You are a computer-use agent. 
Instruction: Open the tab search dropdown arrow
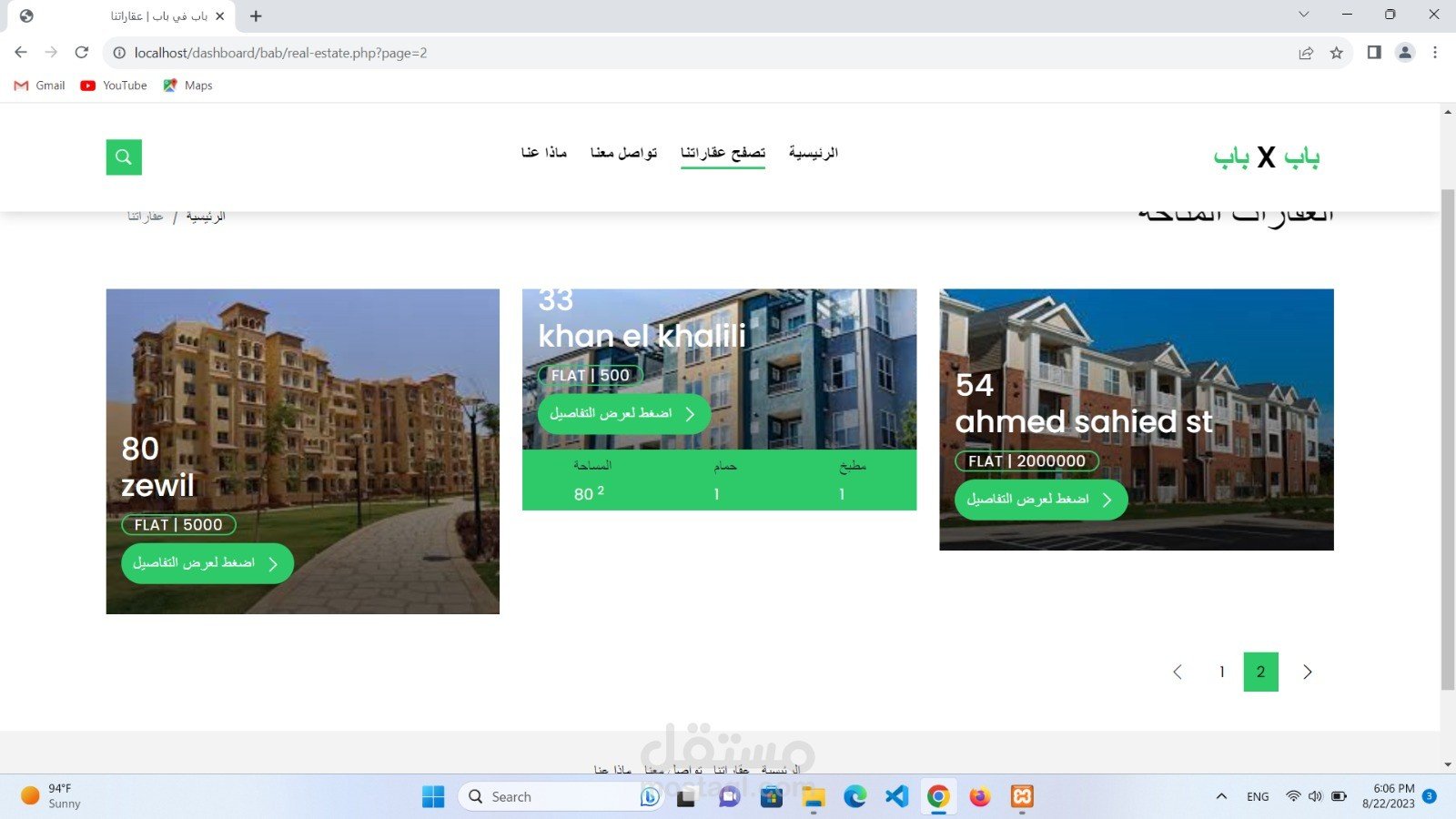[x=1303, y=15]
